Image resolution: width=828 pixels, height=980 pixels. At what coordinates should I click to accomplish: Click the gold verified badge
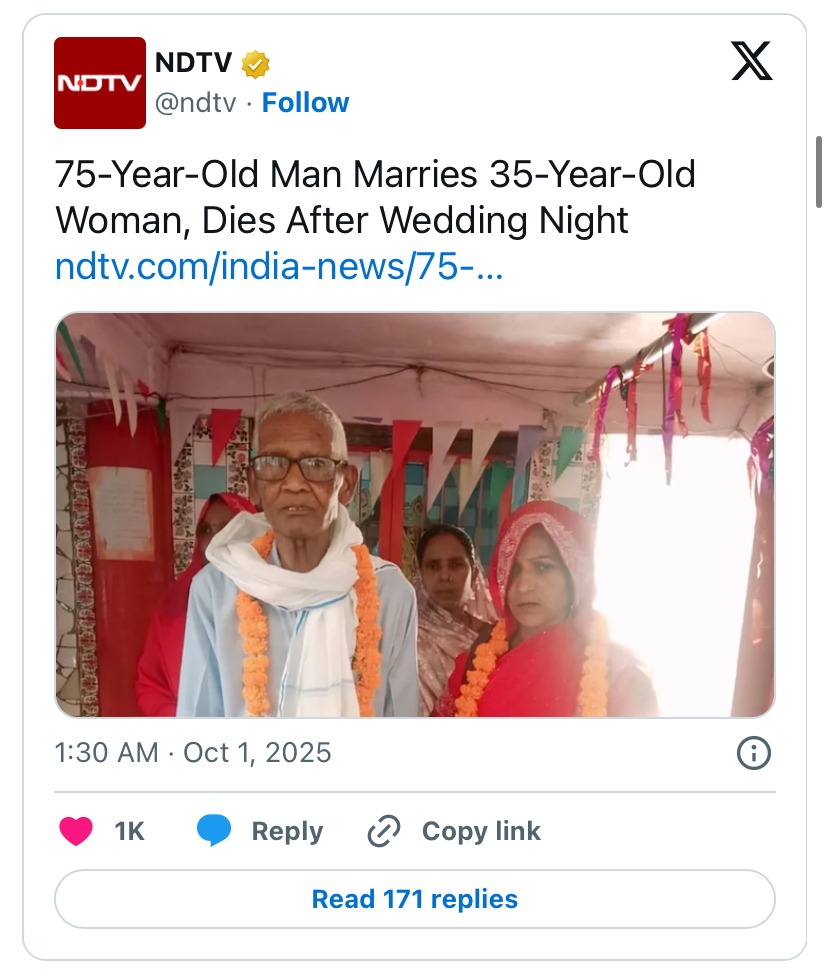point(256,65)
